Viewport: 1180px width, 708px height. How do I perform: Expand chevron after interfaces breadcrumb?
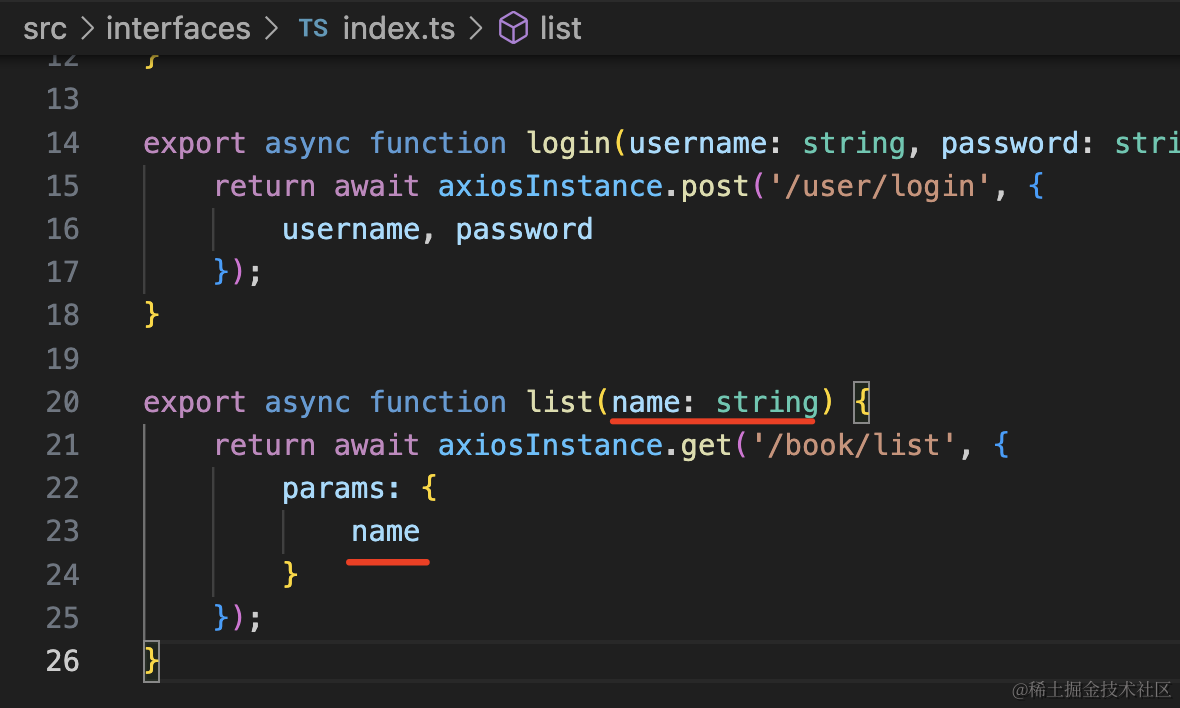click(271, 29)
